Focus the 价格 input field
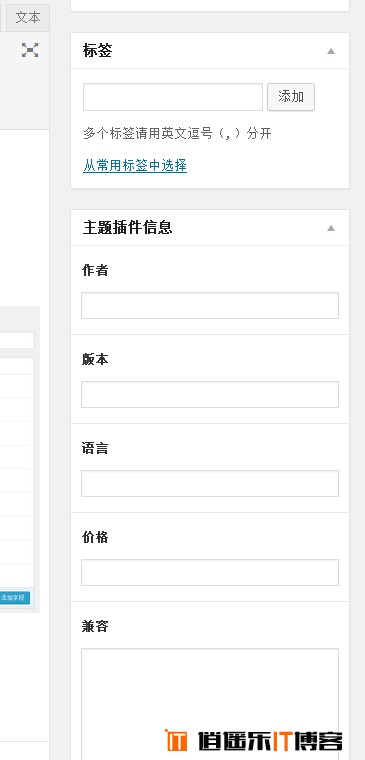Viewport: 365px width, 760px height. coord(210,572)
